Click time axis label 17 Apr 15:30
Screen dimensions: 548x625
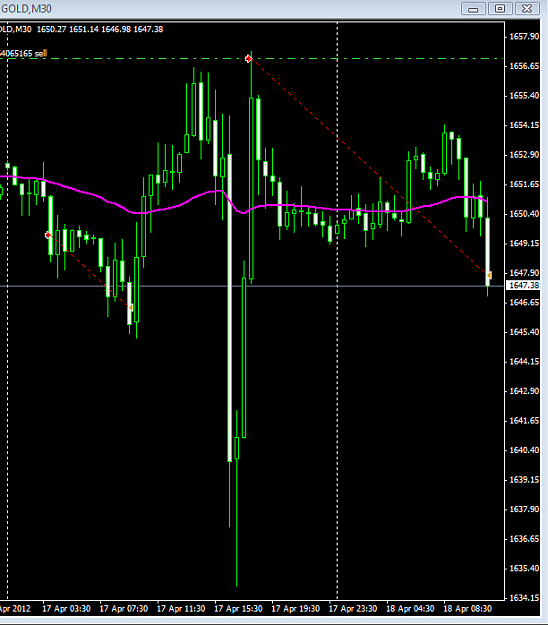coord(238,609)
